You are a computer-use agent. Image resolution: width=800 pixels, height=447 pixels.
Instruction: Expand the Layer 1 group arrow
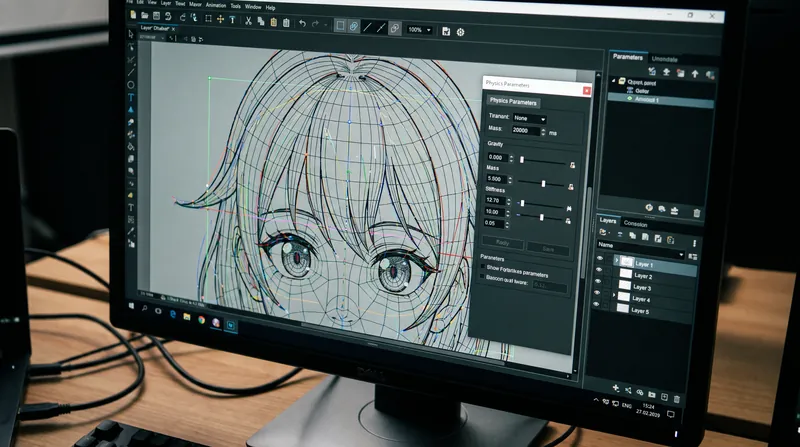[x=616, y=260]
